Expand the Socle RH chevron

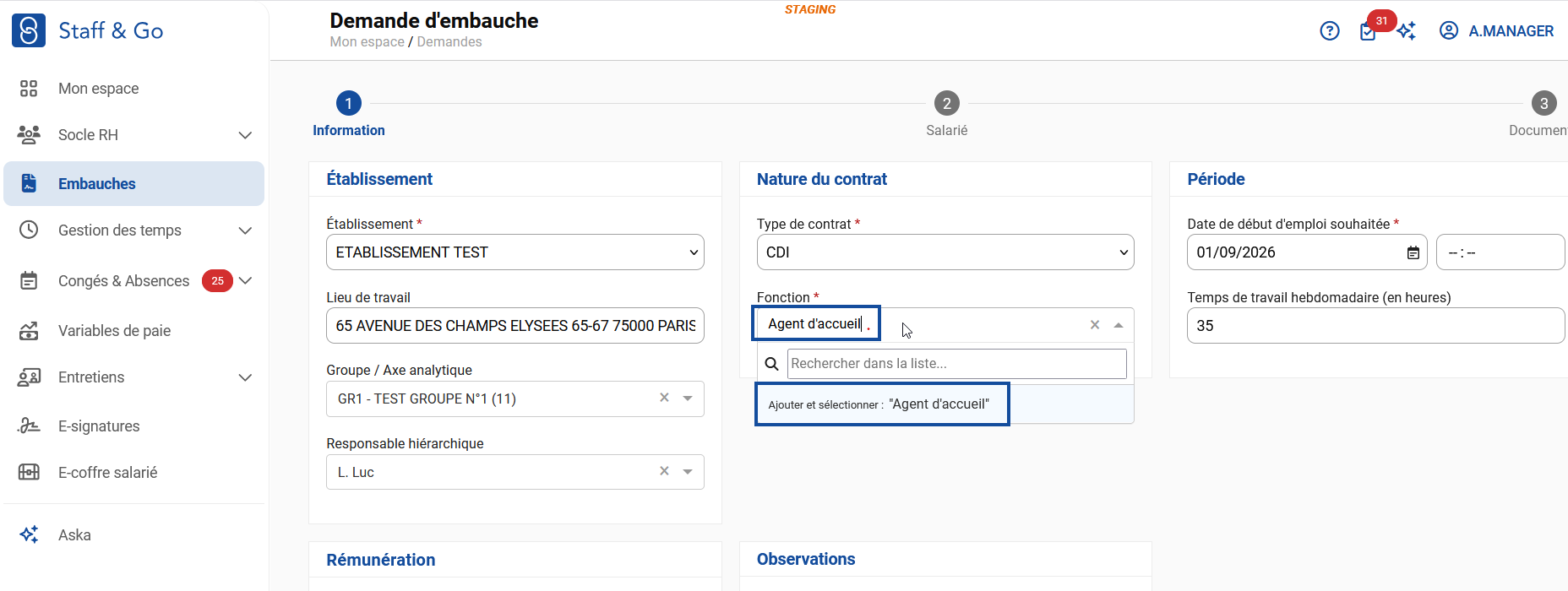245,135
